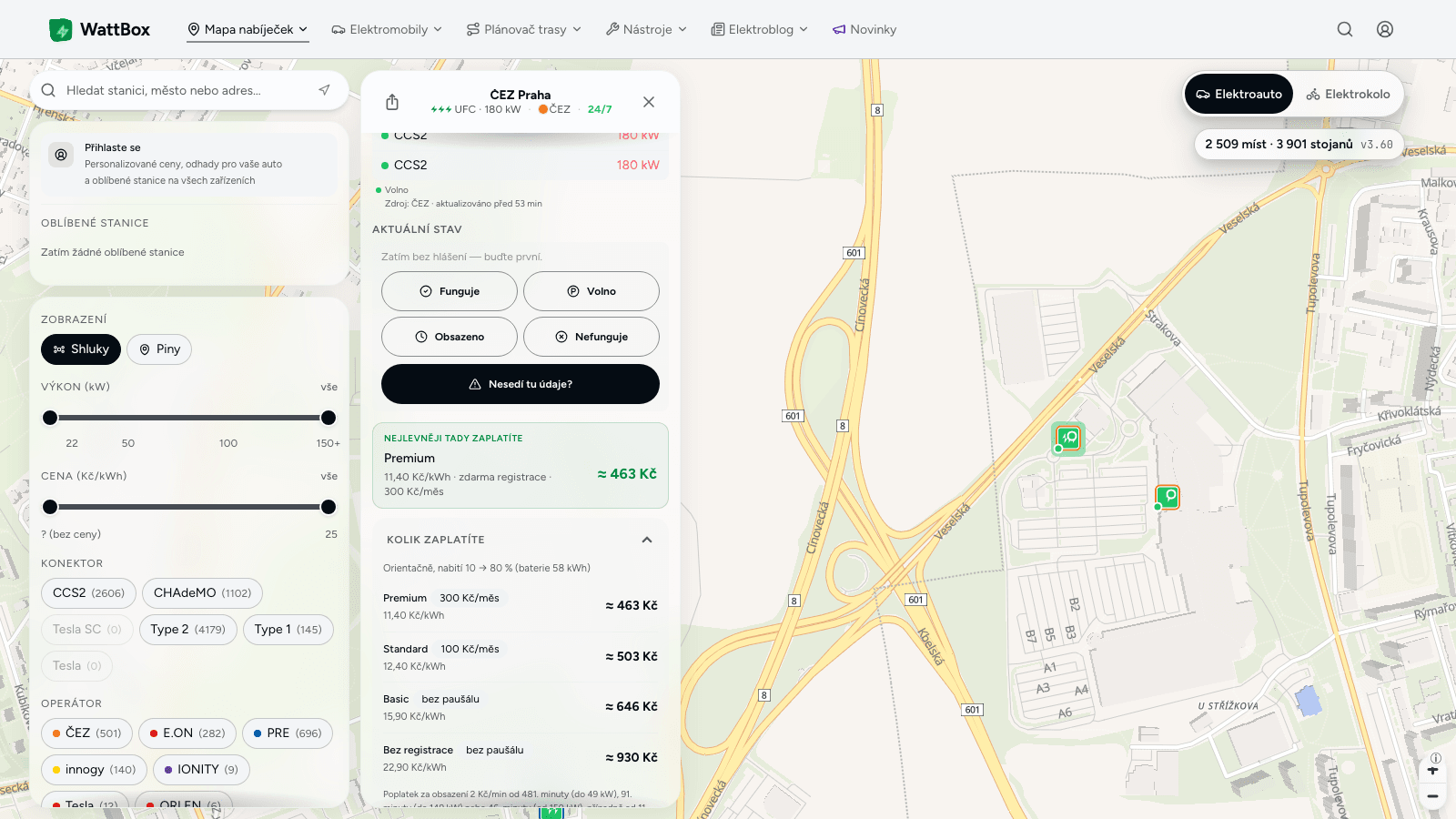The image size is (1456, 819).
Task: Open the search icon in header
Action: pos(1345,29)
